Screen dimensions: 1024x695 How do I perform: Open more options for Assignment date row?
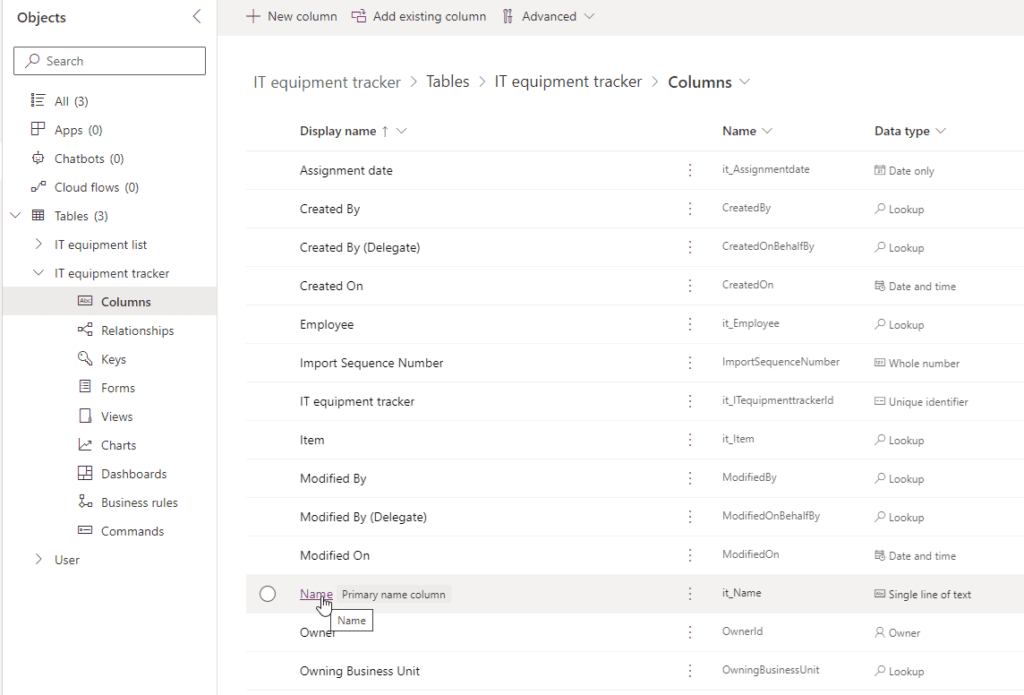tap(689, 170)
